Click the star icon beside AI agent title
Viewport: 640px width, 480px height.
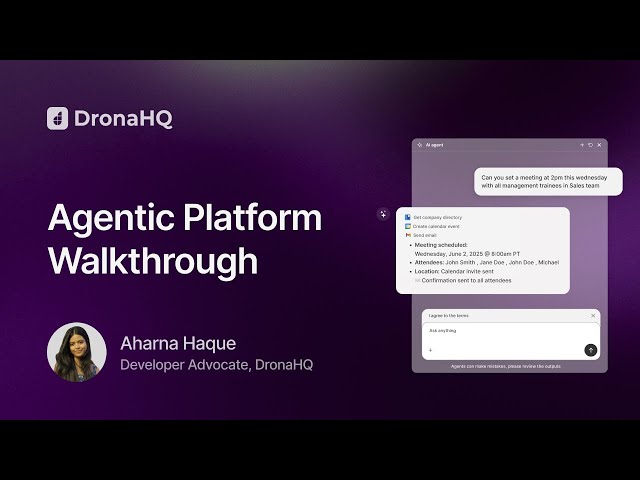(x=420, y=145)
